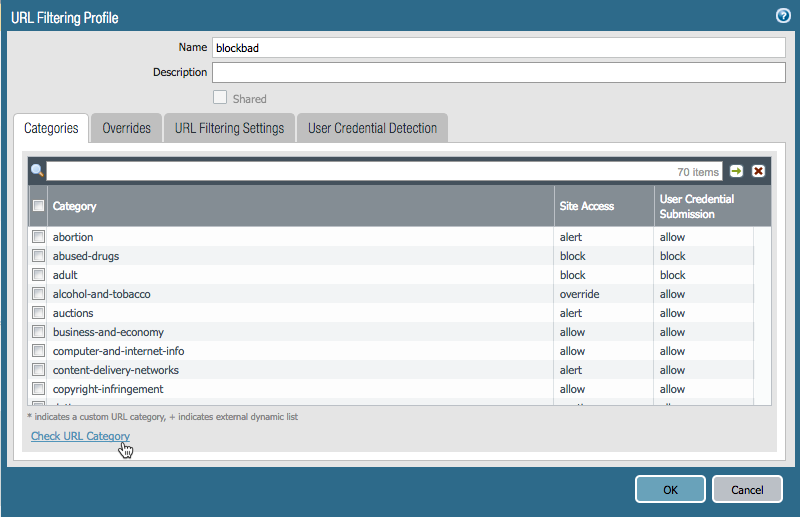Open User Credential Submission value for auctions
The width and height of the screenshot is (800, 517).
[672, 313]
